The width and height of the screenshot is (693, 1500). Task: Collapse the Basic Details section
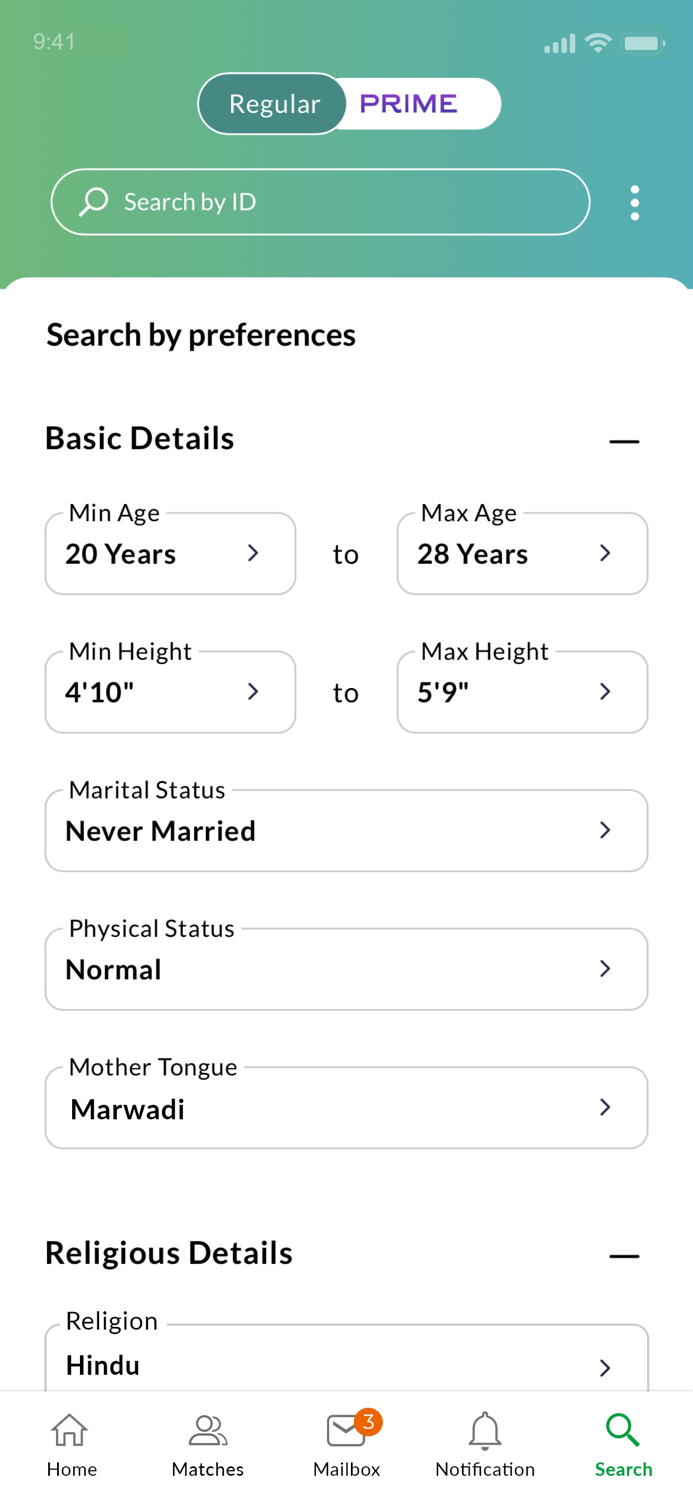[623, 440]
